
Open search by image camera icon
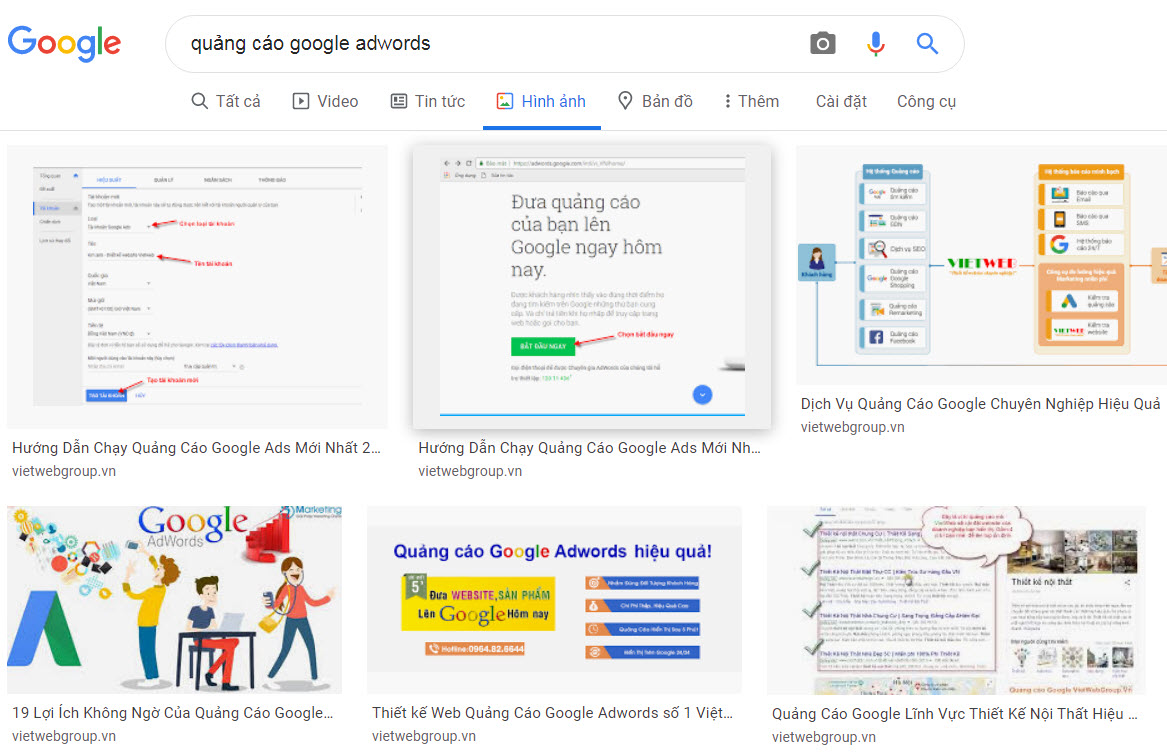tap(822, 43)
